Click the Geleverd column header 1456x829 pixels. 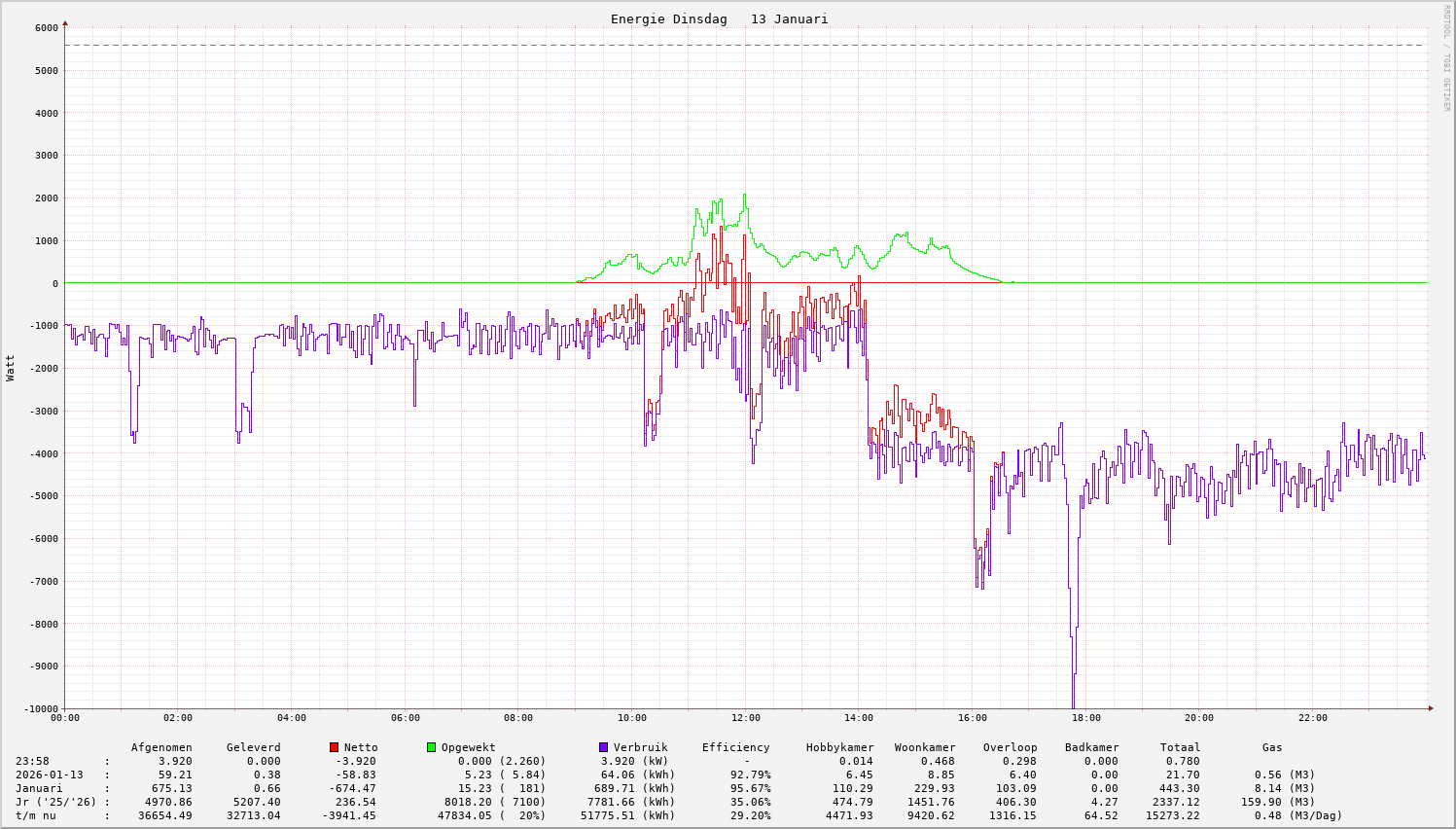[253, 747]
